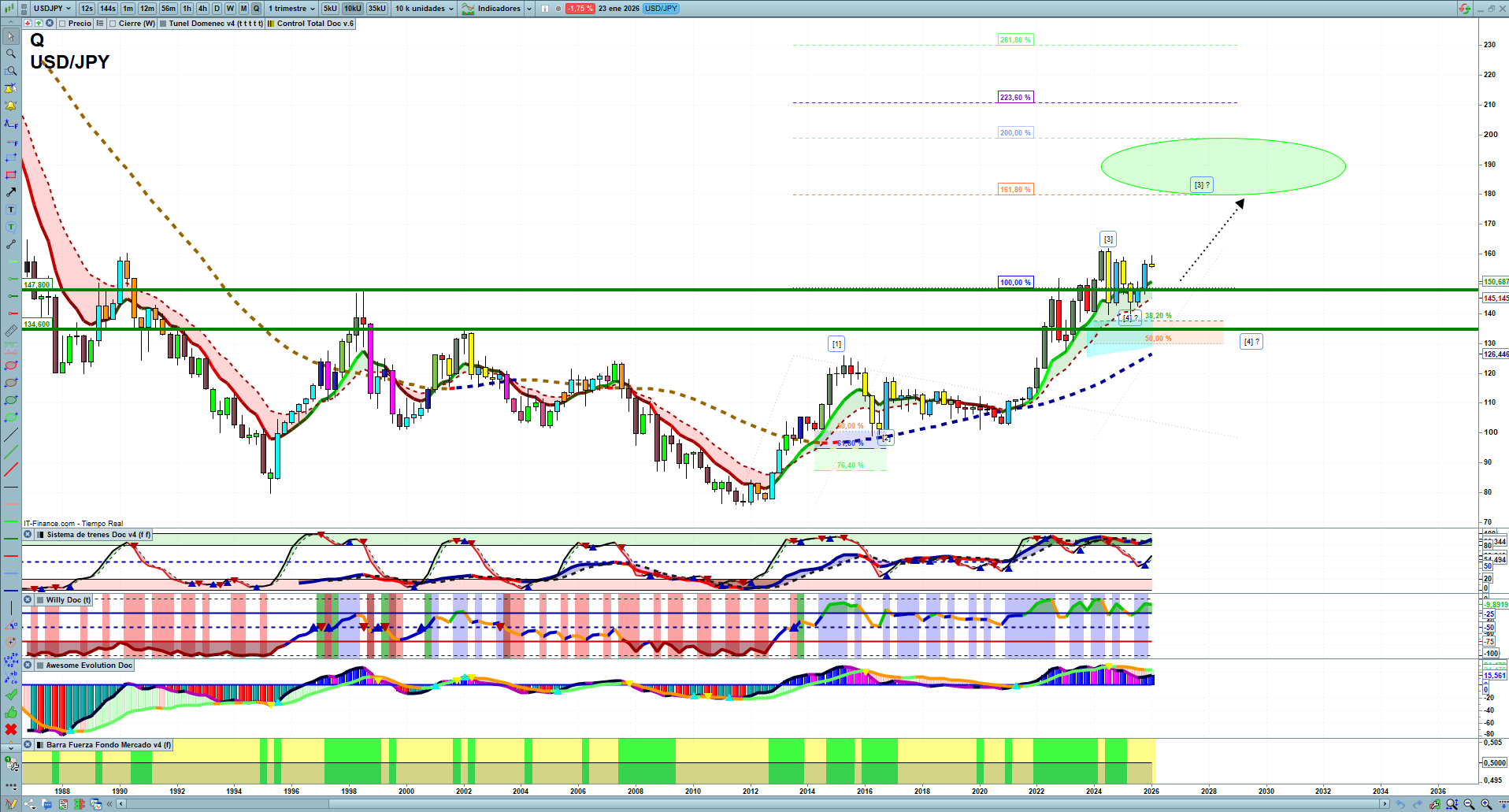Switch to the 4h timeframe
The width and height of the screenshot is (1509, 812).
click(x=202, y=9)
